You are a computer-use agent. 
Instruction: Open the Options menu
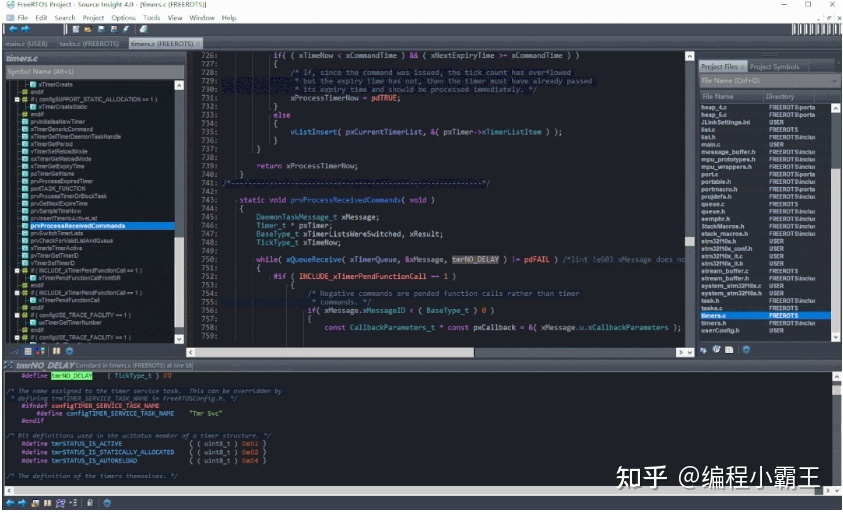click(x=124, y=18)
